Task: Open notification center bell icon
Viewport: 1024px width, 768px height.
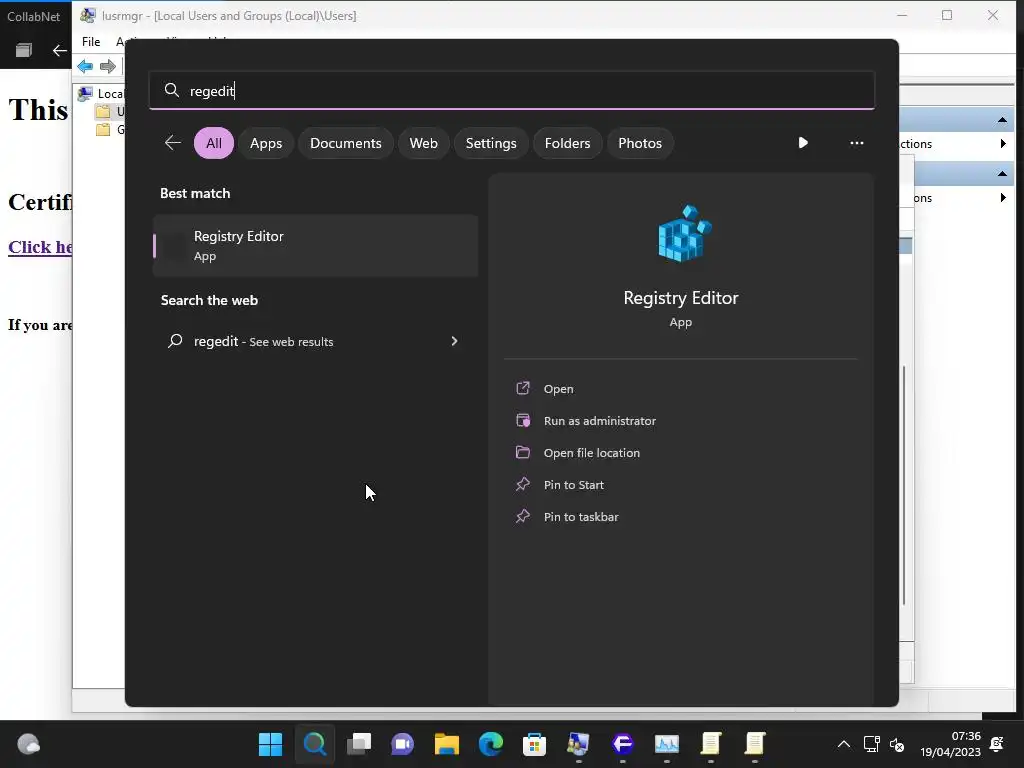Action: (997, 744)
